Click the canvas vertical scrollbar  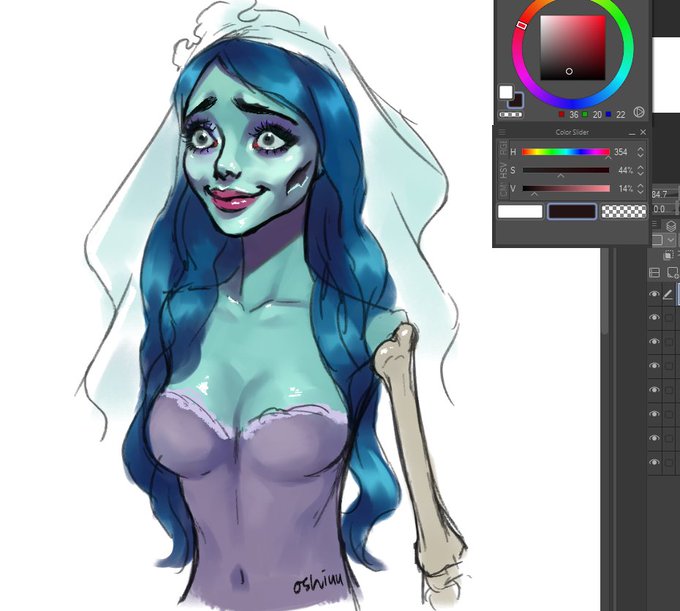coord(606,291)
